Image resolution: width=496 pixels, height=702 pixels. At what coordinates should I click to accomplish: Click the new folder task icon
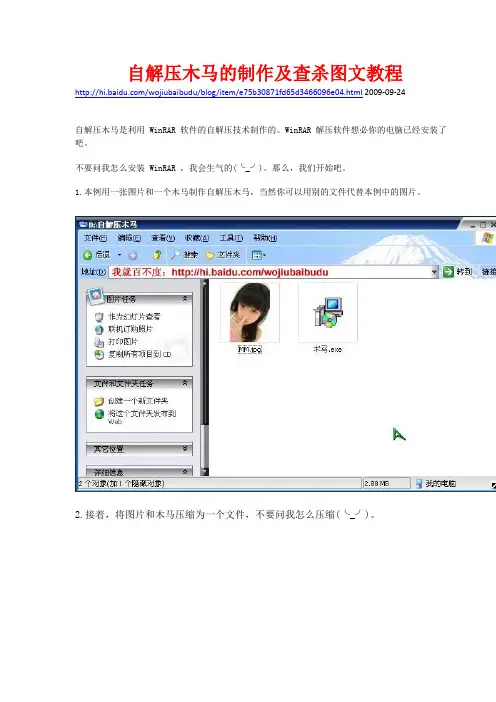click(x=99, y=401)
